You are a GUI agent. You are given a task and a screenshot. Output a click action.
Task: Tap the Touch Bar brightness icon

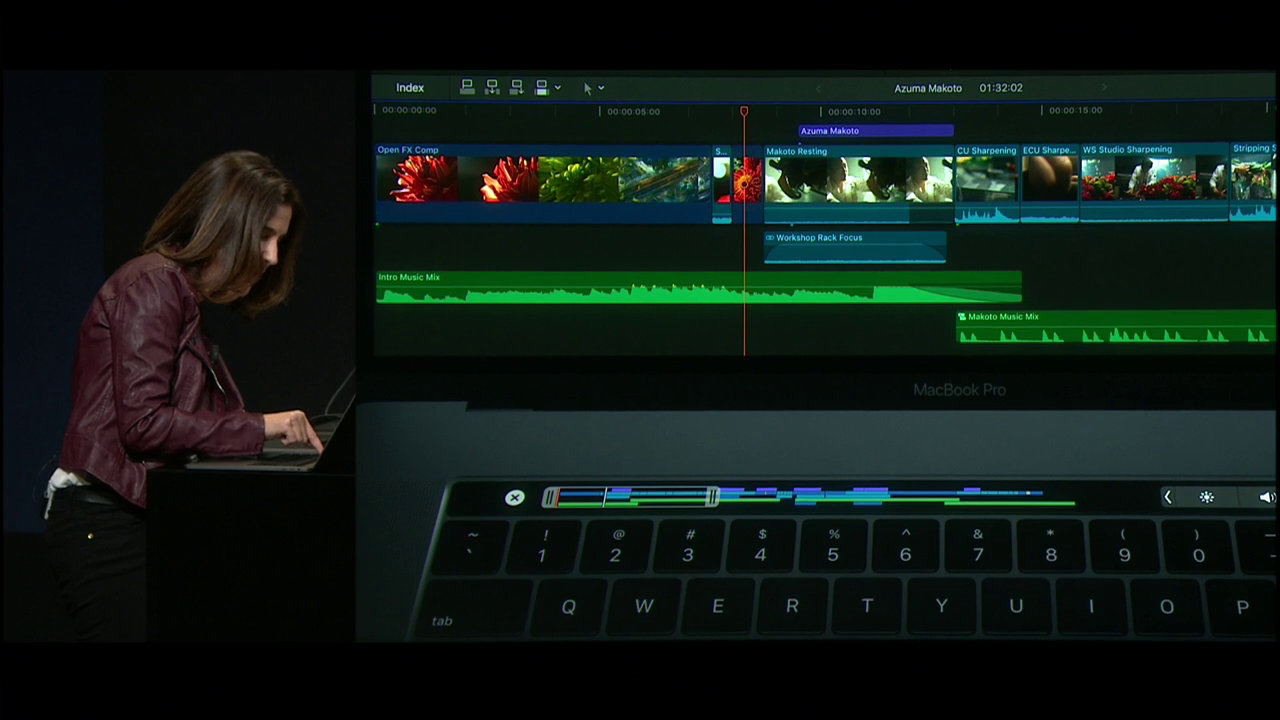point(1207,497)
